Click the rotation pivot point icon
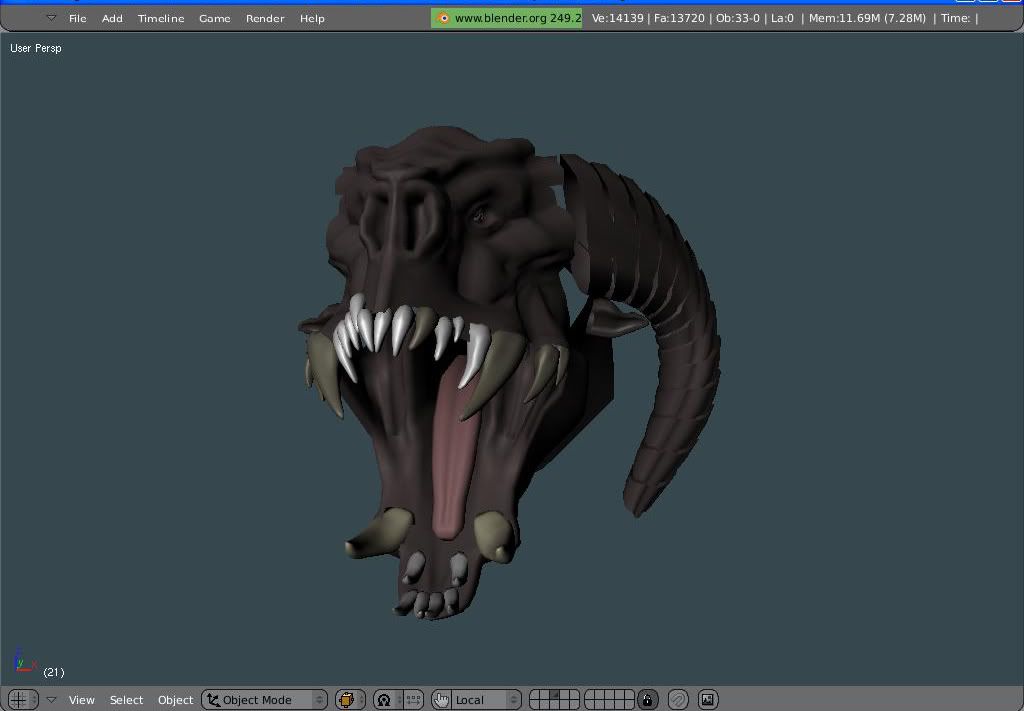Screen dimensions: 1024x711 pyautogui.click(x=383, y=700)
